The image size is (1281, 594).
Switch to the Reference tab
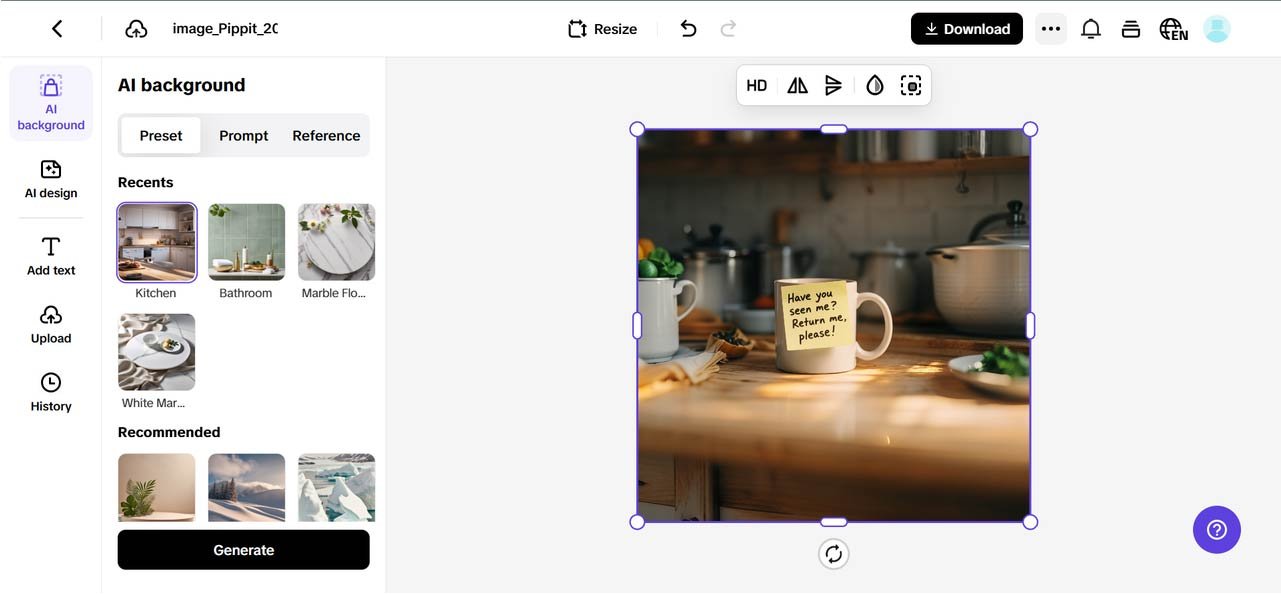(x=326, y=136)
